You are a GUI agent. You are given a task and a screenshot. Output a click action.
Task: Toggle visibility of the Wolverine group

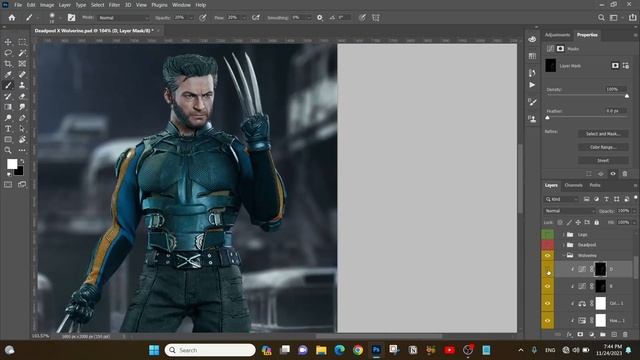[x=547, y=256]
